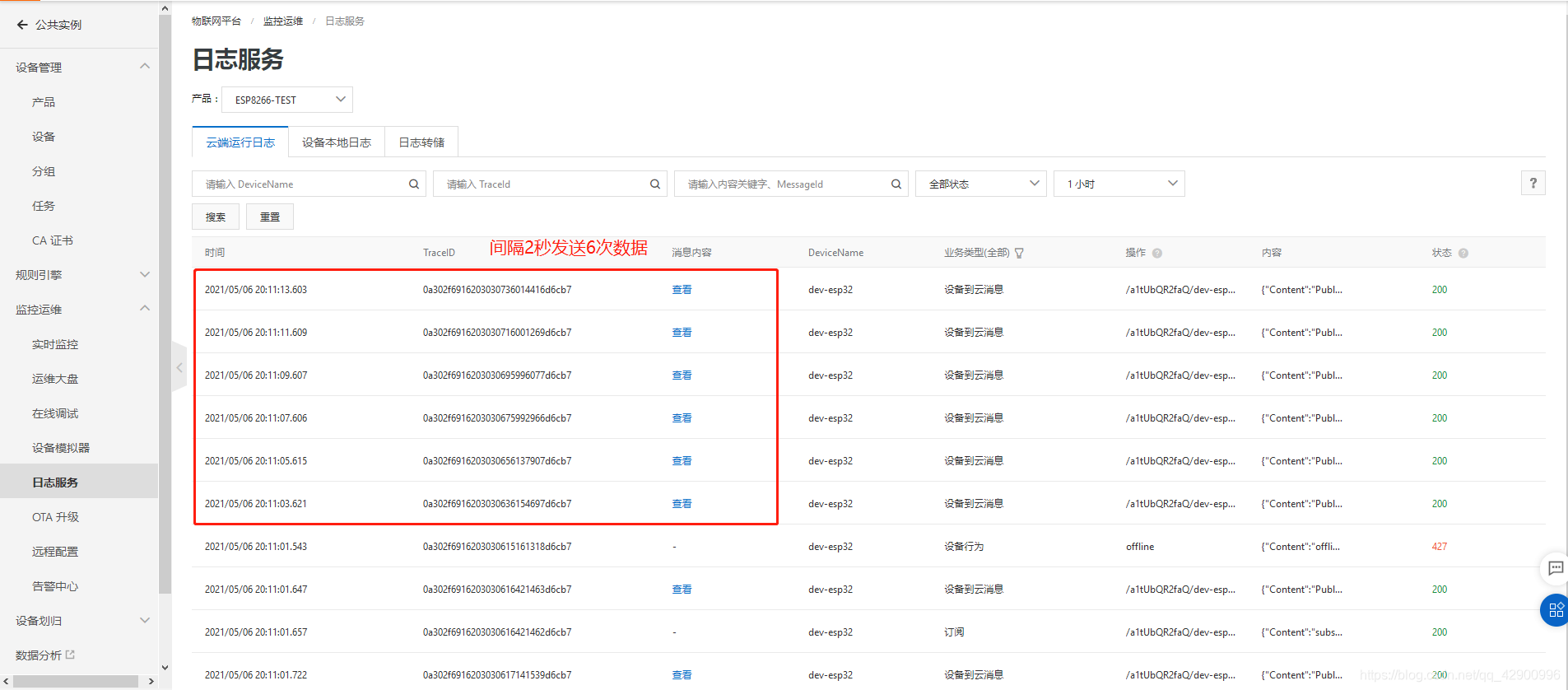Expand the 规则引擎 section
Viewport: 1568px width, 690px height.
[145, 274]
